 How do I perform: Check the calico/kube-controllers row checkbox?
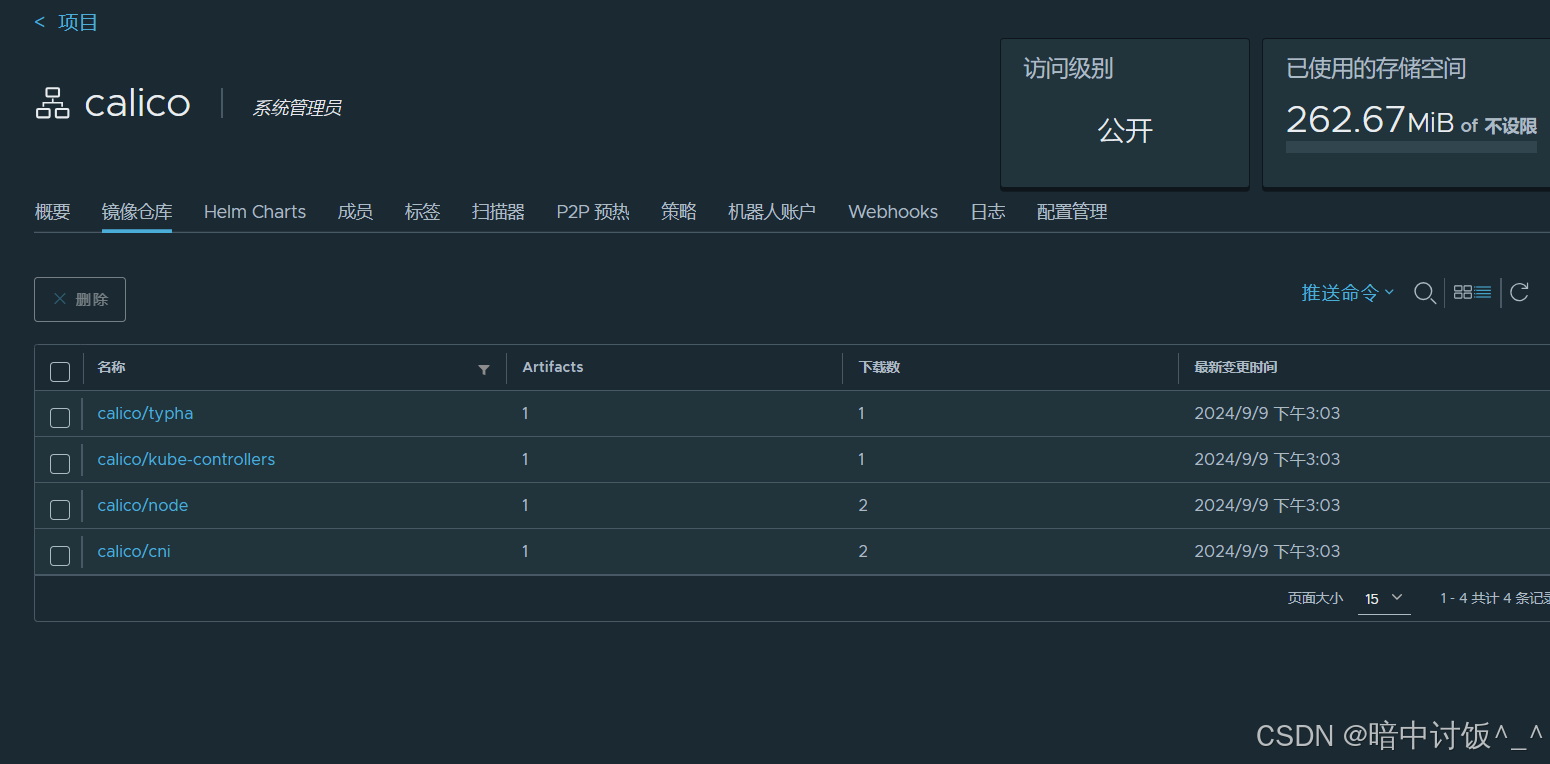(60, 463)
